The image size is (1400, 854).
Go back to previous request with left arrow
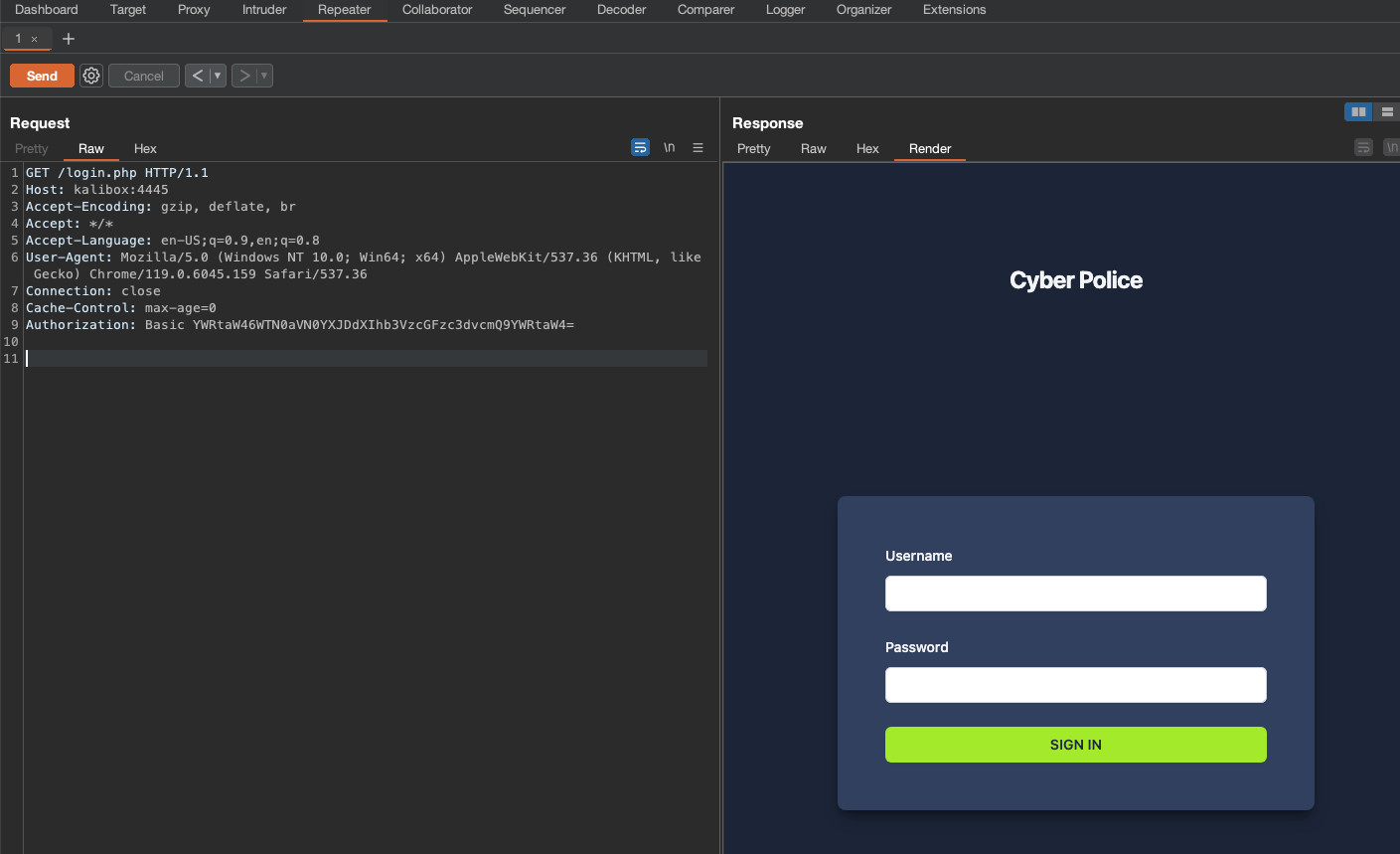tap(198, 76)
